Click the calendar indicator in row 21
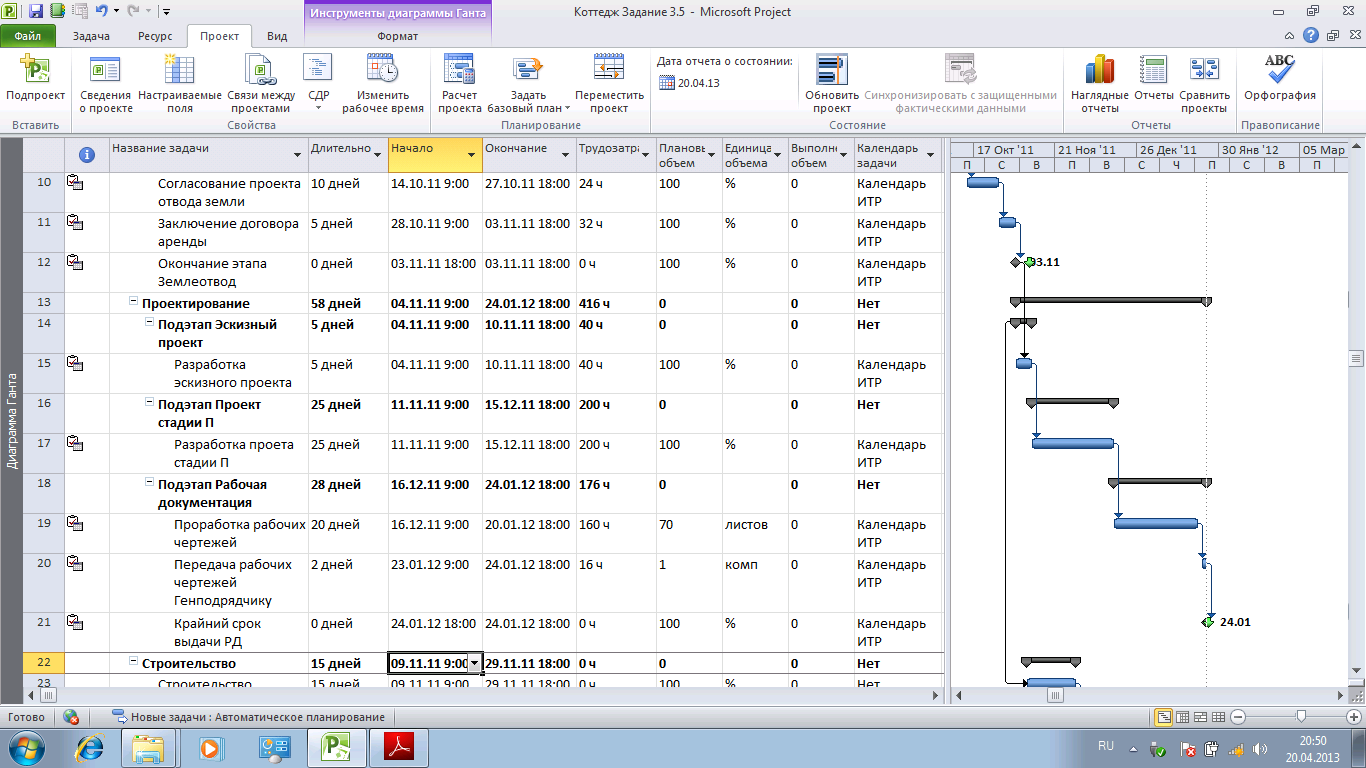The height and width of the screenshot is (768, 1366). tap(74, 622)
